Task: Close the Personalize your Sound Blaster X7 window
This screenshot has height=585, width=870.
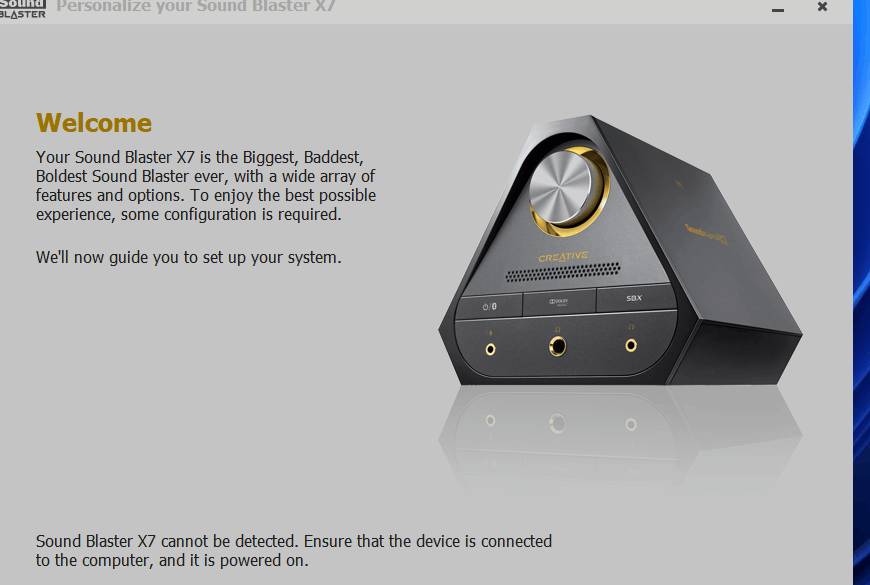Action: (822, 7)
